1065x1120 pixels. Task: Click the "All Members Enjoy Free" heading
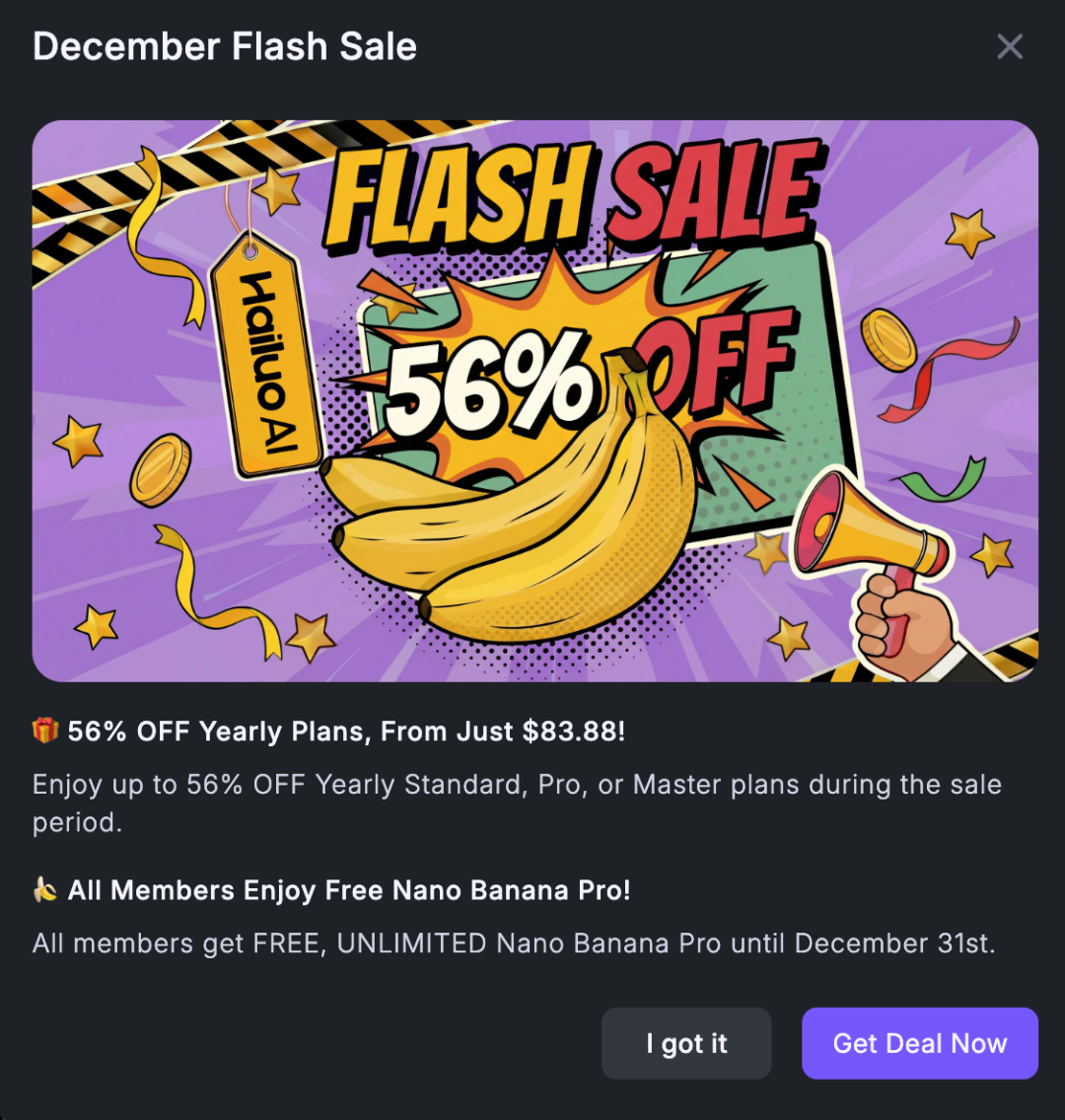click(x=349, y=890)
